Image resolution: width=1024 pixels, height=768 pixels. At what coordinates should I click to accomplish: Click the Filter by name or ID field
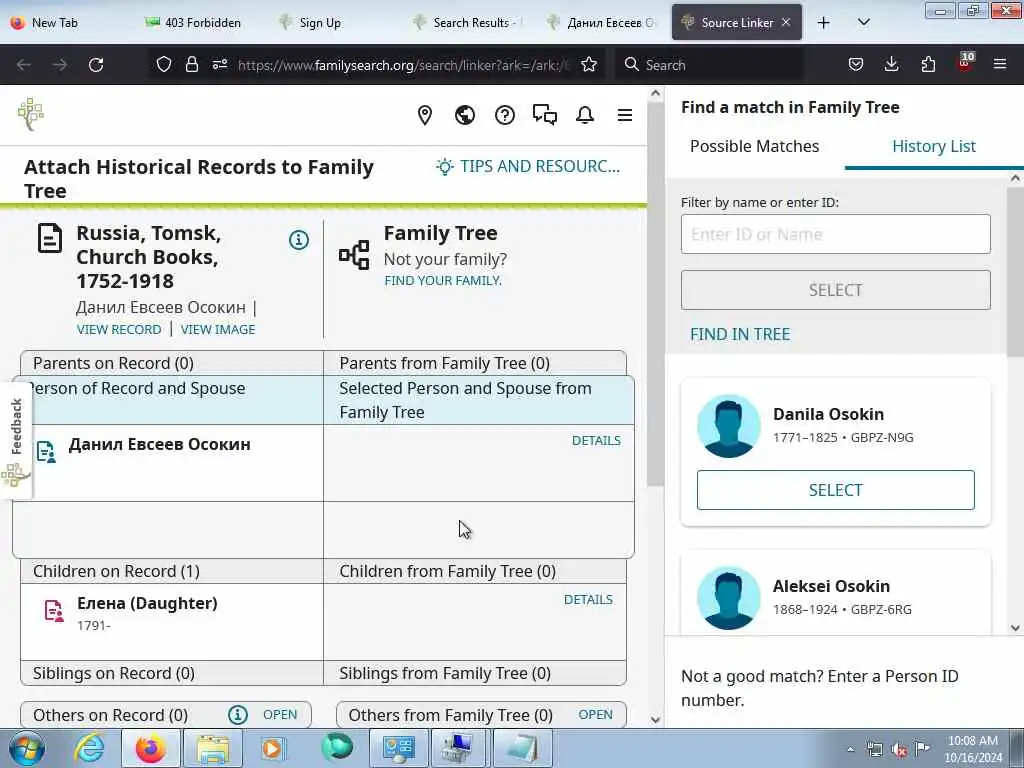tap(835, 234)
